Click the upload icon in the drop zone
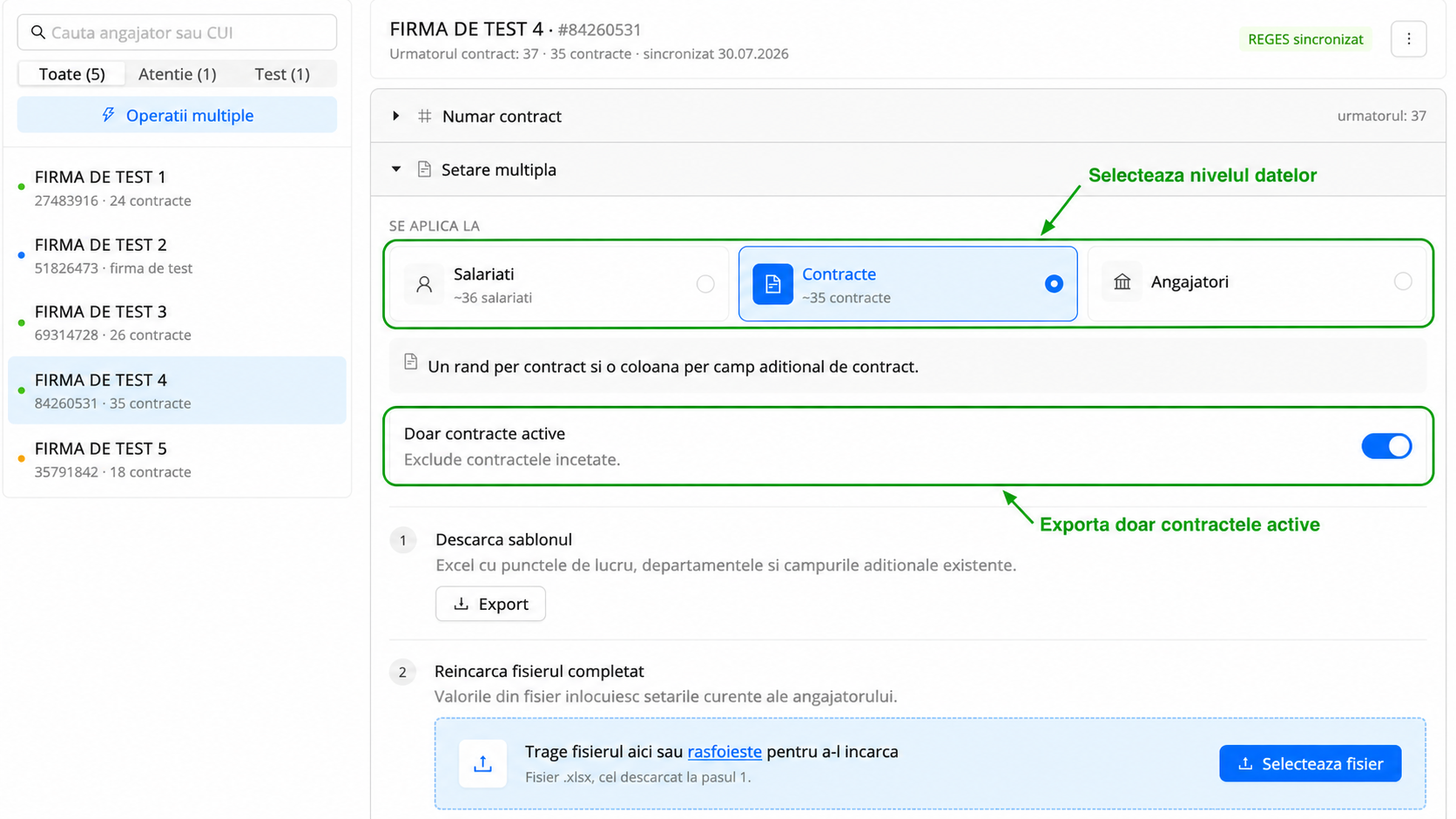The height and width of the screenshot is (819, 1456). click(x=482, y=763)
